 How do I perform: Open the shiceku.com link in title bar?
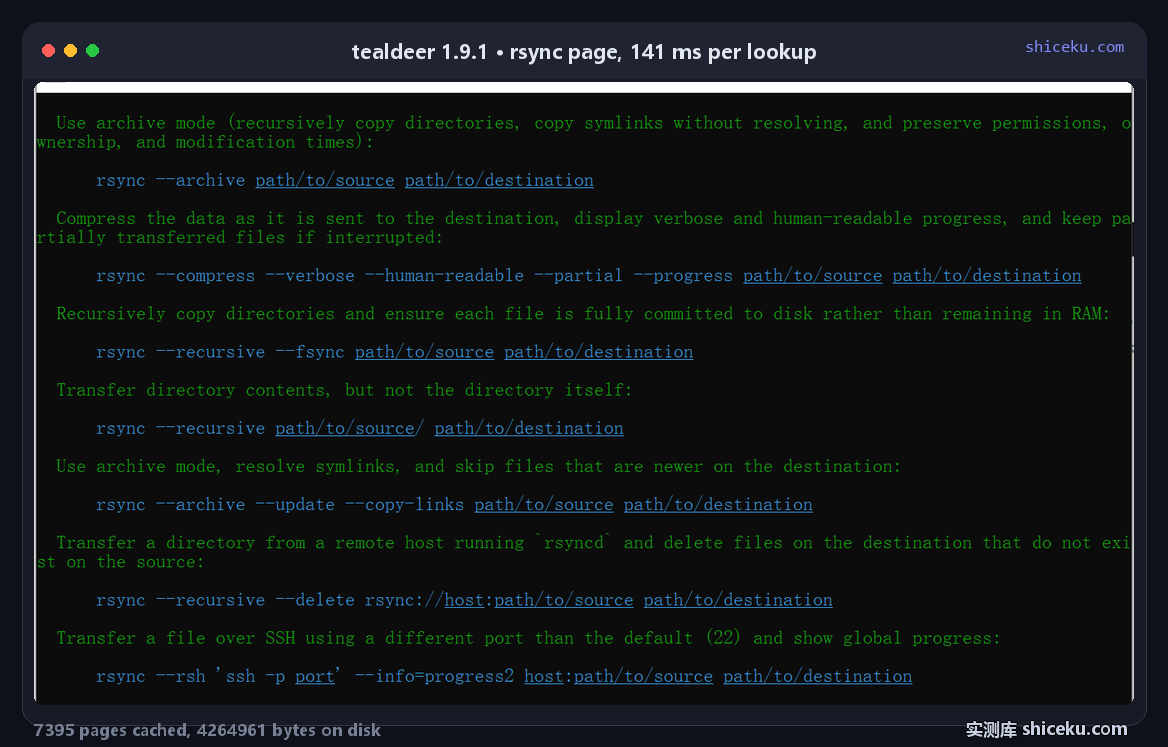coord(1074,47)
